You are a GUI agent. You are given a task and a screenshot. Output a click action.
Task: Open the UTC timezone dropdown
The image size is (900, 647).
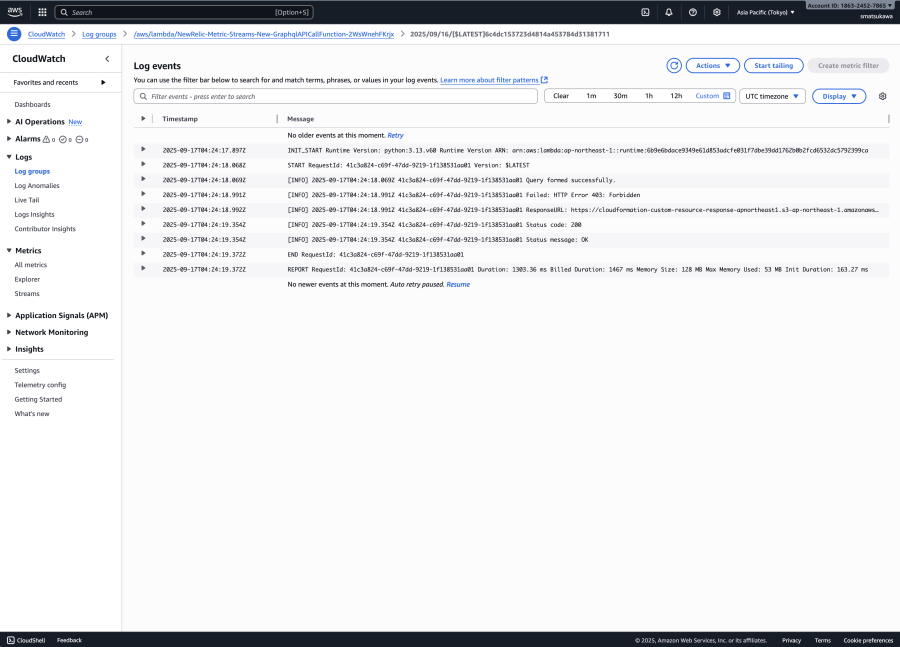coord(772,96)
